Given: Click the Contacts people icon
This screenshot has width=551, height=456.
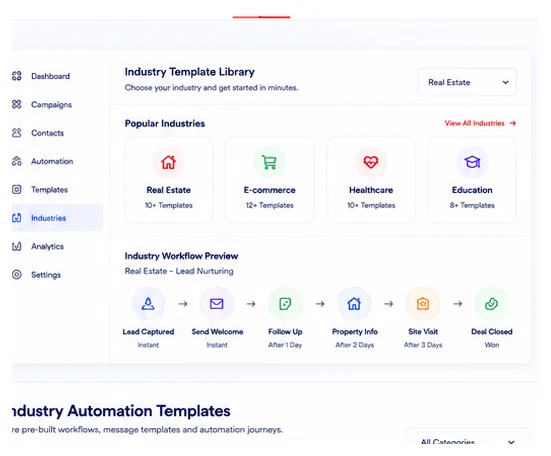Looking at the screenshot, I should point(17,133).
